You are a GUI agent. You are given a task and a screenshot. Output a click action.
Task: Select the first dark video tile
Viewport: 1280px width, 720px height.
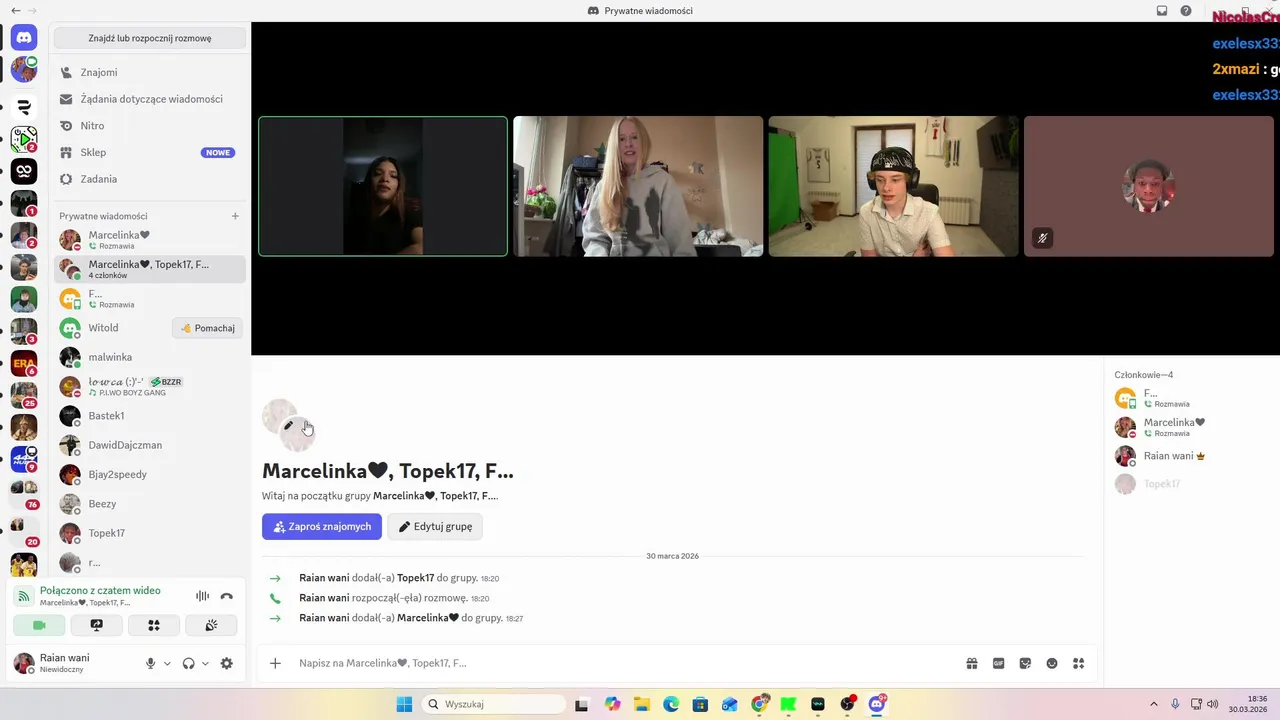[x=383, y=186]
